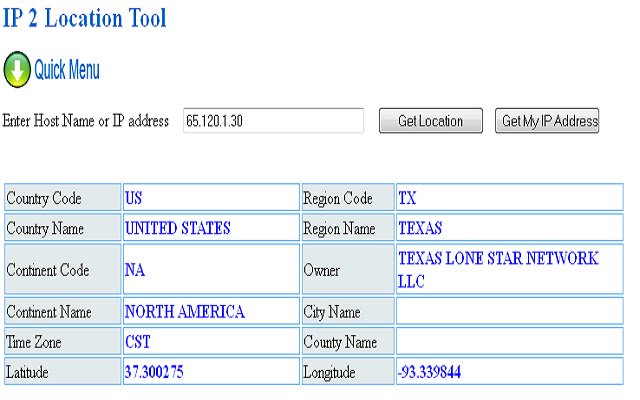Image resolution: width=640 pixels, height=400 pixels.
Task: Click the latitude value 37.300275
Action: 154,372
